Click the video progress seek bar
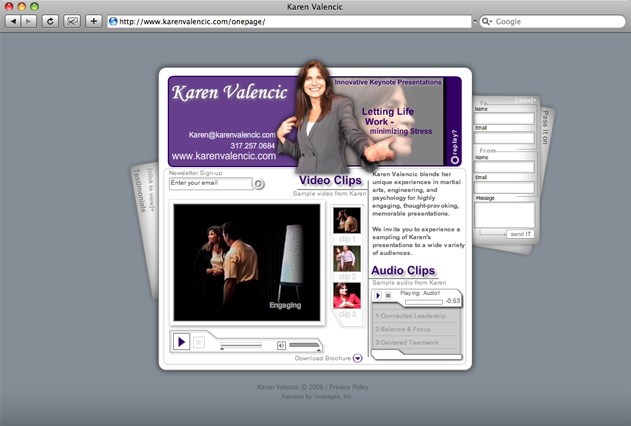Screen dimensions: 631x426 (241, 345)
